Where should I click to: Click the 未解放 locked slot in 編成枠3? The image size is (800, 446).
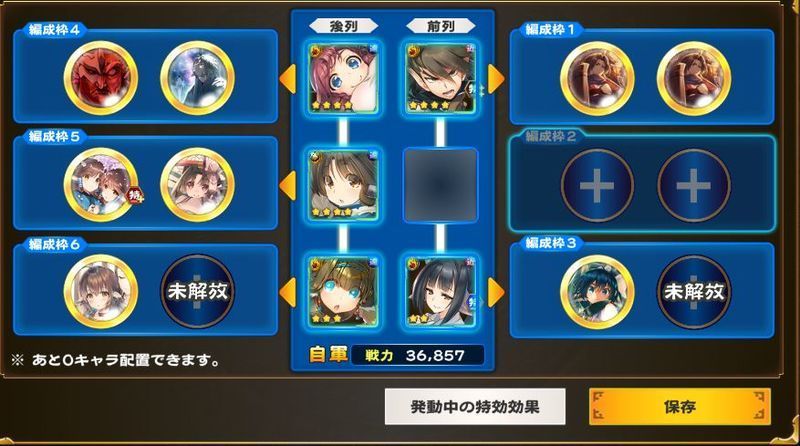693,292
